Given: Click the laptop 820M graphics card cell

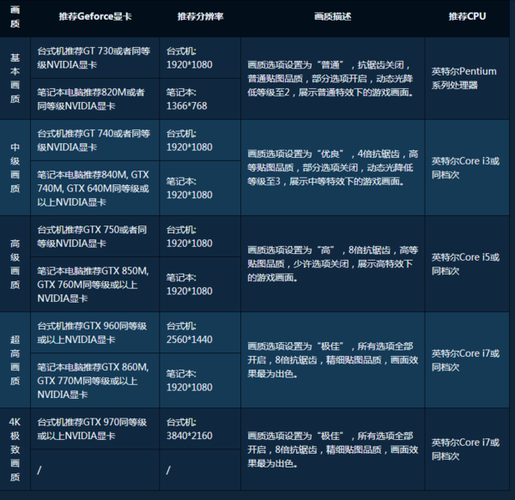Looking at the screenshot, I should tap(95, 99).
